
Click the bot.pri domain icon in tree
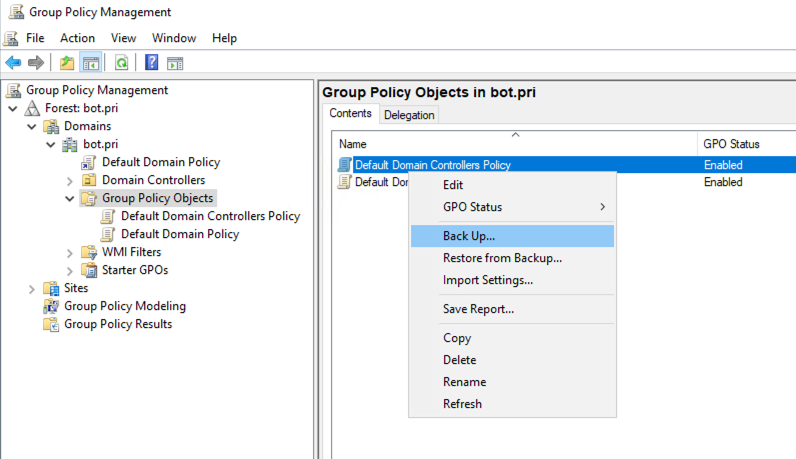tap(70, 144)
